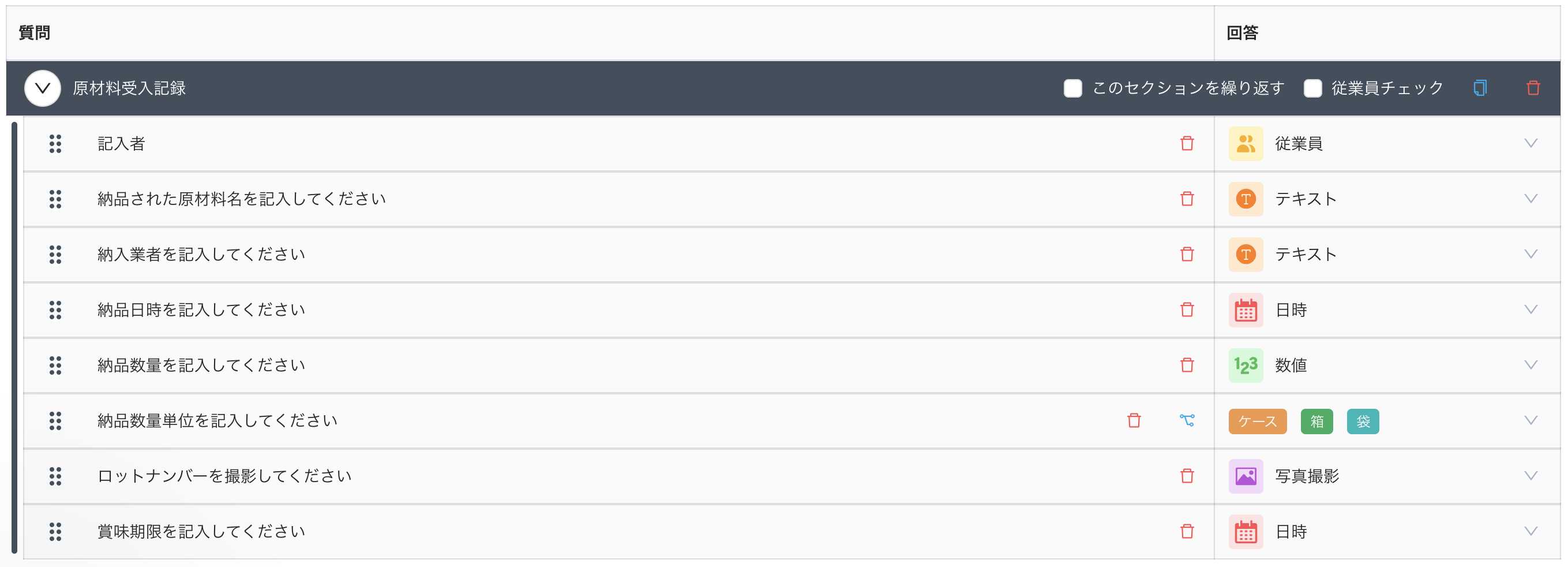Delete the ロットナンバーを撮影してください question
Screen dimensions: 1568x567
tap(1186, 476)
